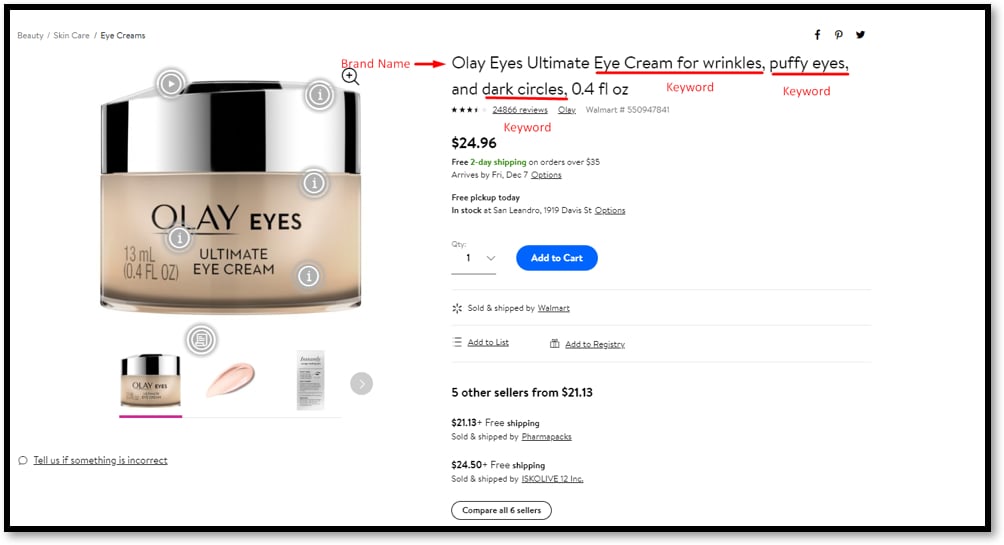
Task: Click Add to Registry link
Action: [x=595, y=344]
